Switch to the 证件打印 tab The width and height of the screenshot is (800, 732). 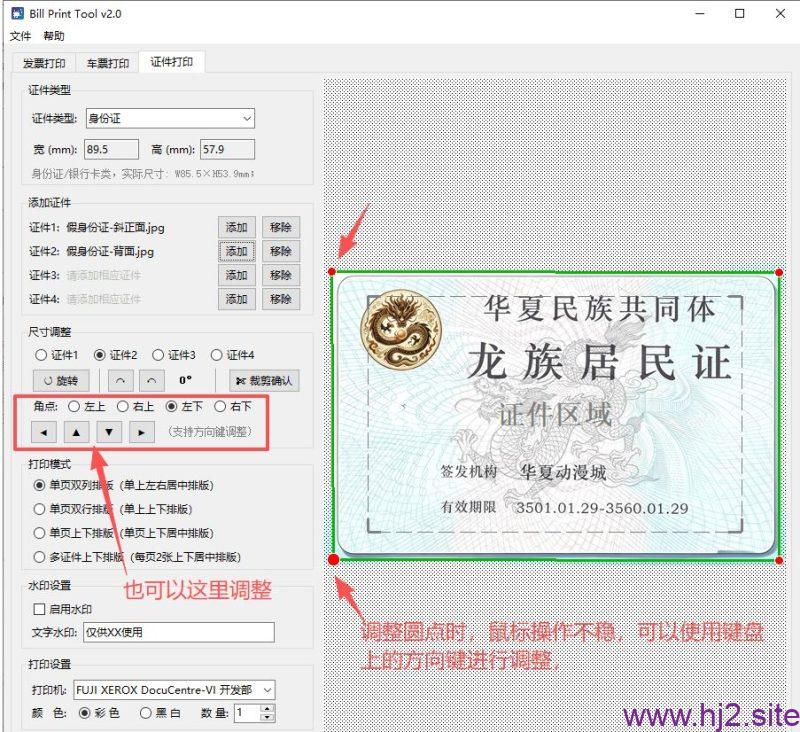pos(172,62)
